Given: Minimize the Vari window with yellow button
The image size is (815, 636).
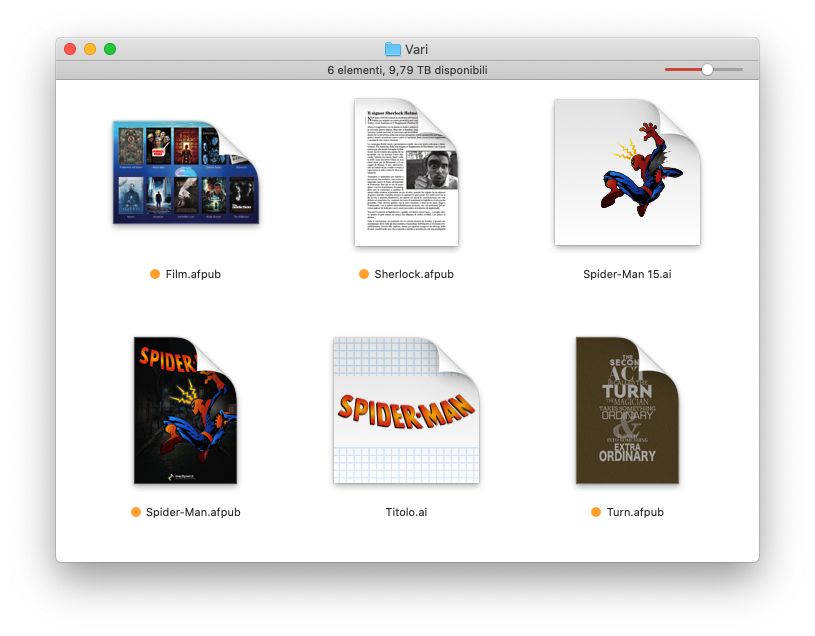Looking at the screenshot, I should pyautogui.click(x=90, y=49).
